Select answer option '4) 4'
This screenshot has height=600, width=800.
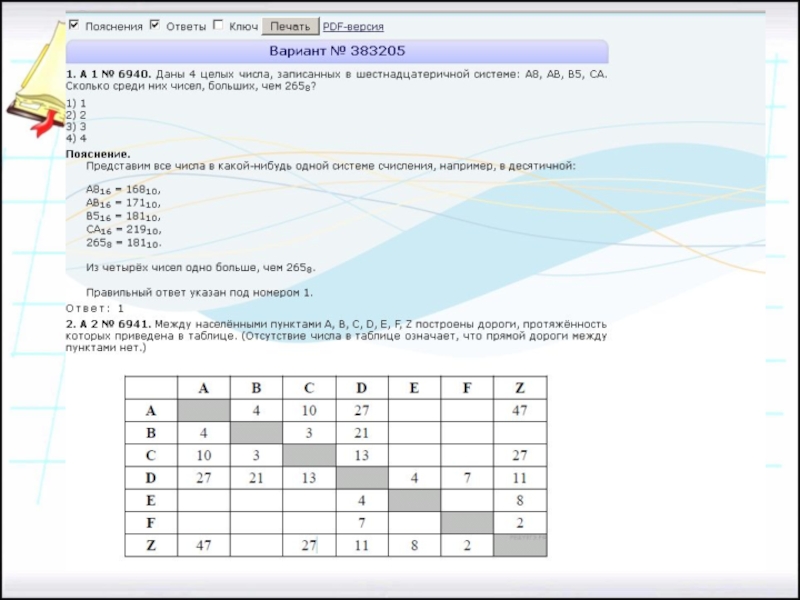click(76, 138)
